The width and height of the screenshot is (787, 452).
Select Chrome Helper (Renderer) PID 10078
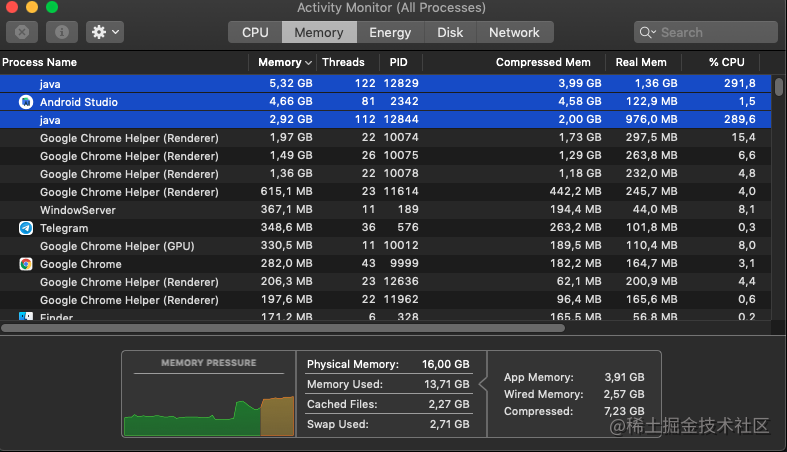tap(385, 174)
